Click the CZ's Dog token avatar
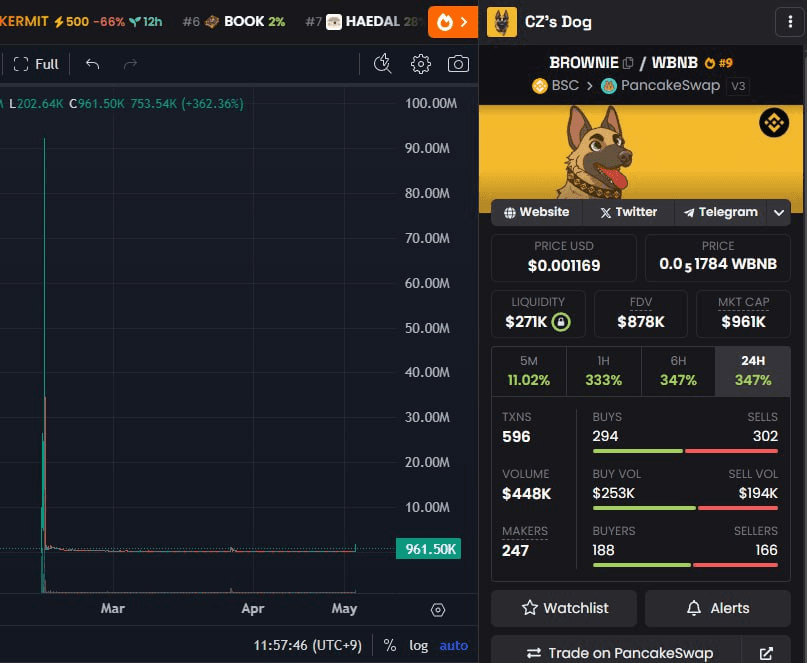807x663 pixels. [502, 22]
